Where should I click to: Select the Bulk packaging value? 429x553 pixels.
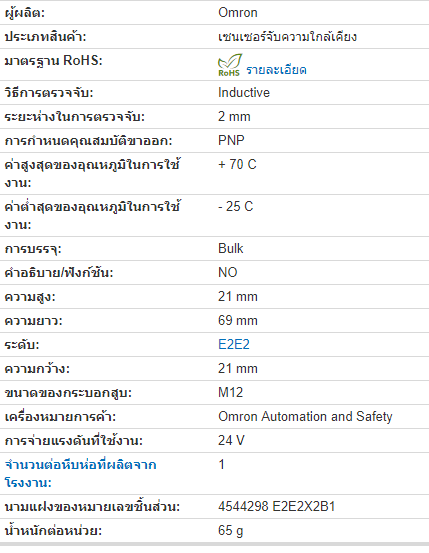point(231,248)
